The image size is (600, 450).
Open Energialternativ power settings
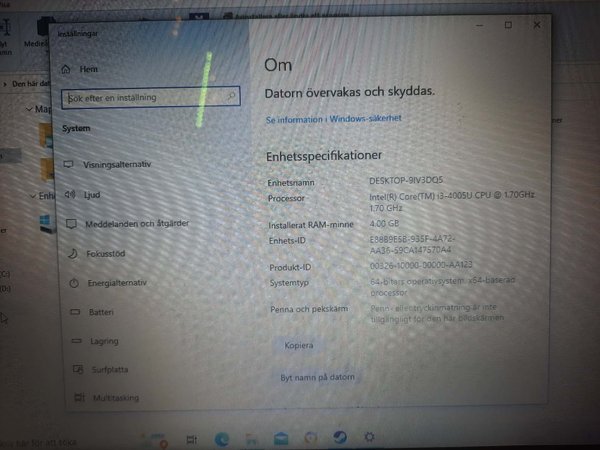(118, 283)
